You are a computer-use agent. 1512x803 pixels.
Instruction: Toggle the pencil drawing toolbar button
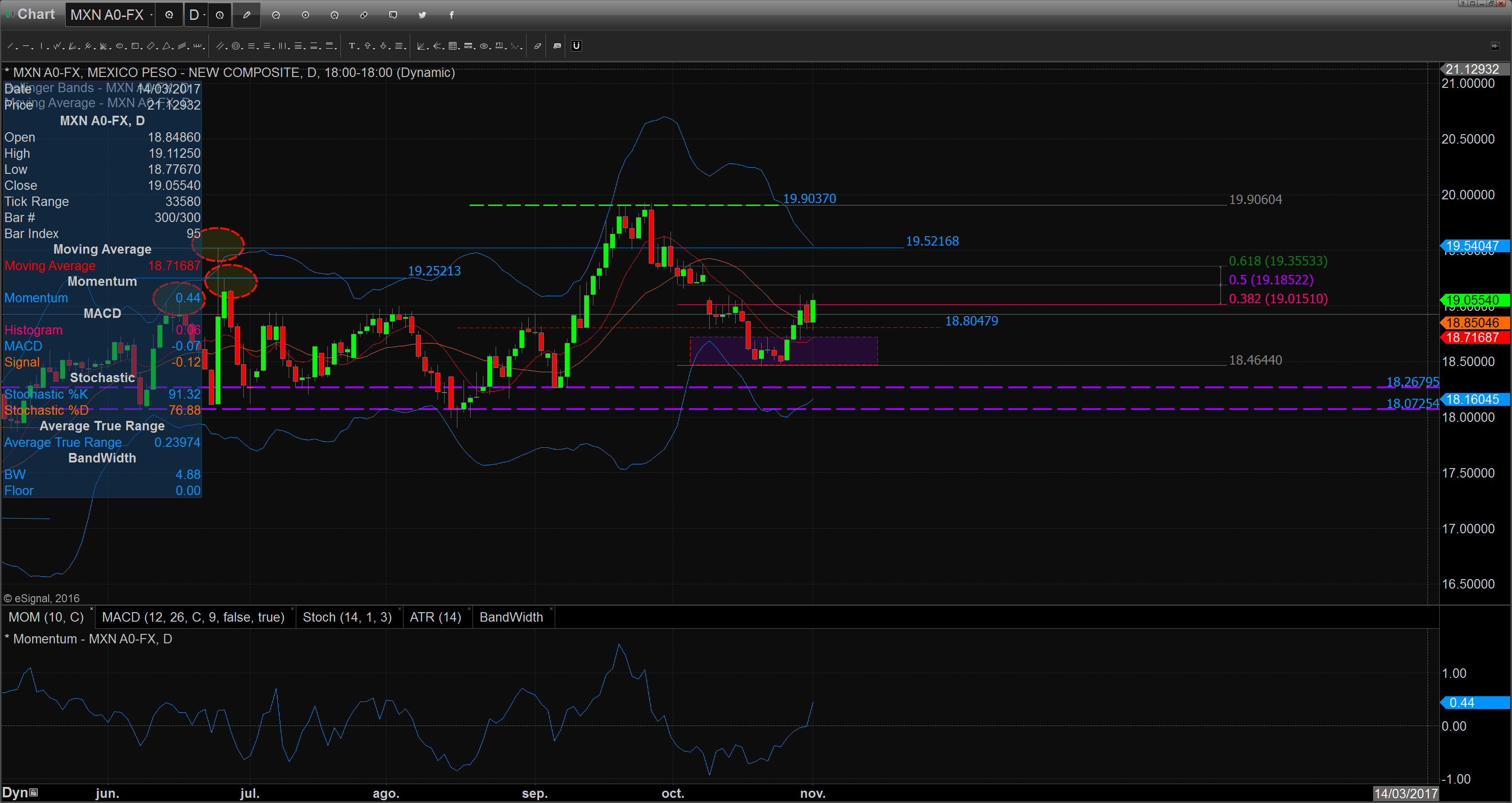click(x=247, y=15)
